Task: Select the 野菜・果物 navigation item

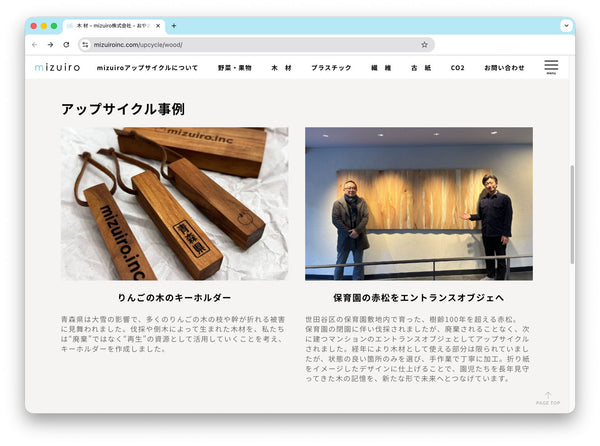Action: tap(235, 68)
